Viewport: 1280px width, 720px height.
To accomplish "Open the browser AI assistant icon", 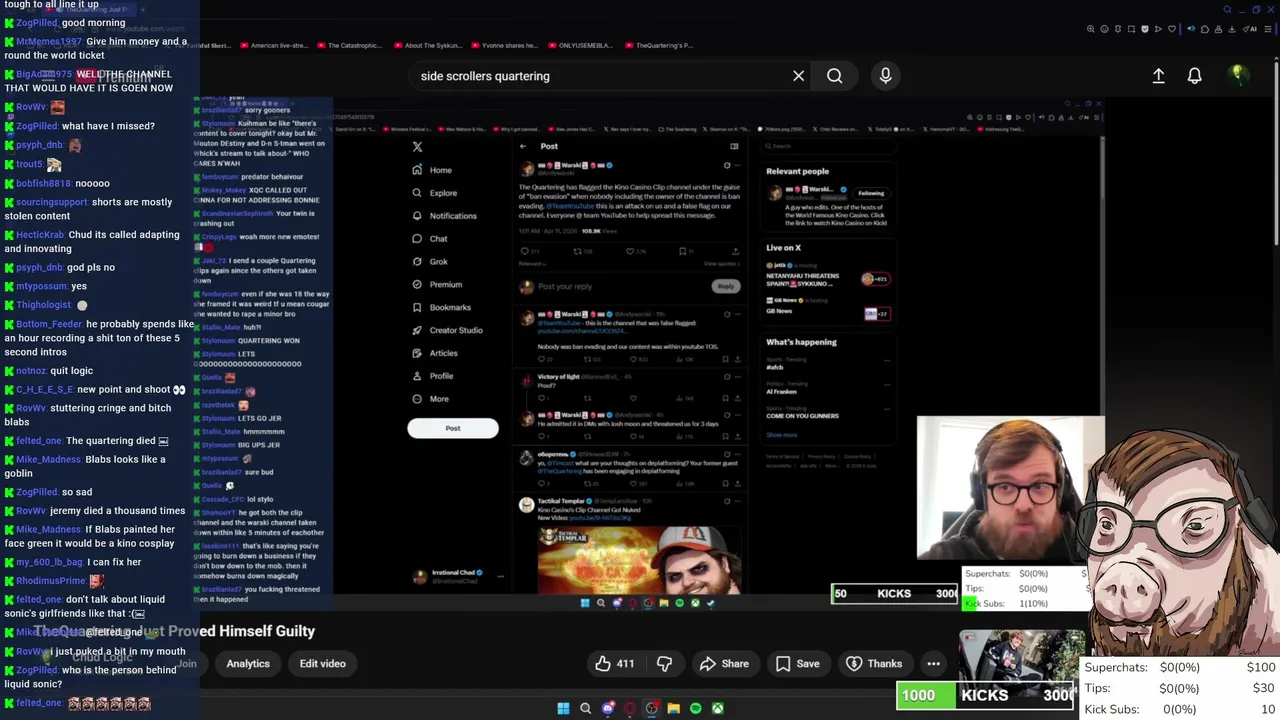I will point(1251,29).
